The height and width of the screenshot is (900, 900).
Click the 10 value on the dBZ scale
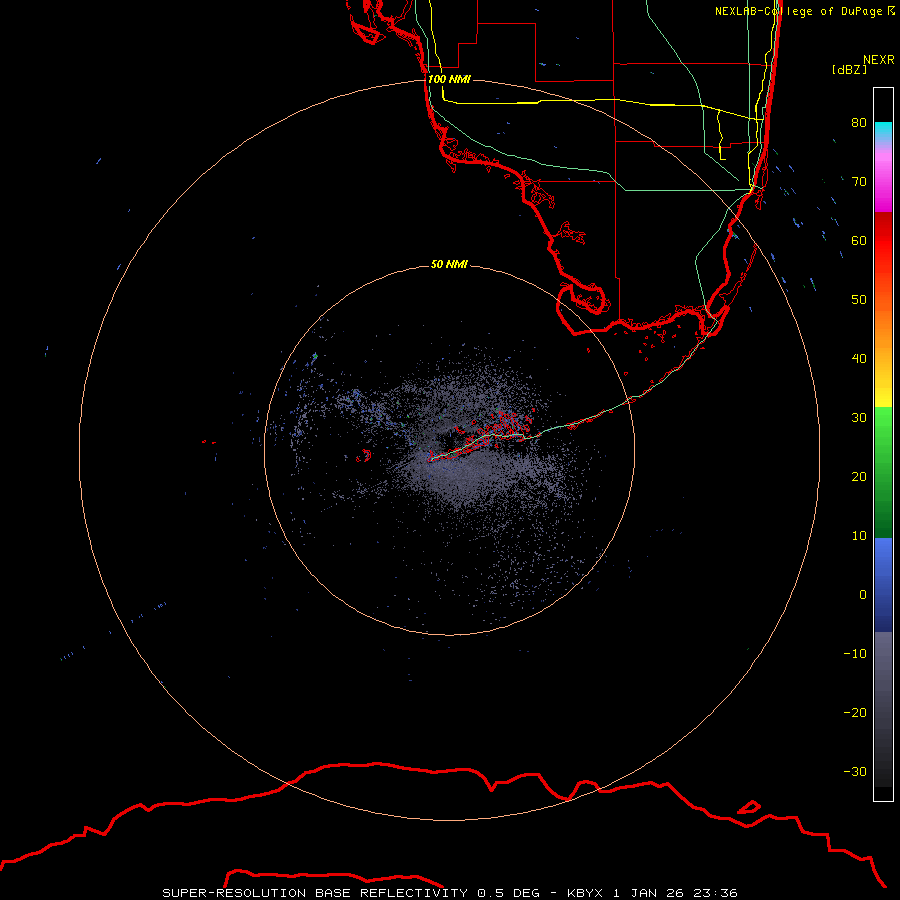click(859, 536)
